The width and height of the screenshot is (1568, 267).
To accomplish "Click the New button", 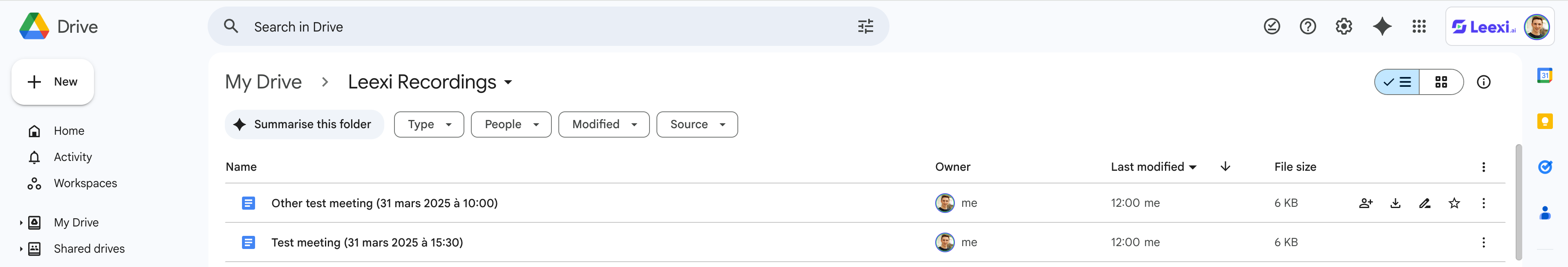I will 52,81.
